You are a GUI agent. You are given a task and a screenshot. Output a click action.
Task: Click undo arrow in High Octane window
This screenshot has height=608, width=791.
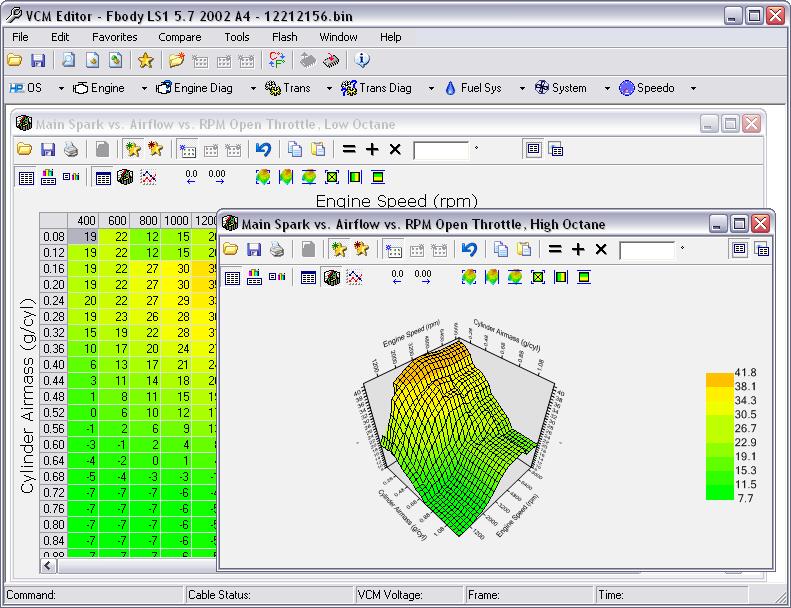click(x=468, y=249)
